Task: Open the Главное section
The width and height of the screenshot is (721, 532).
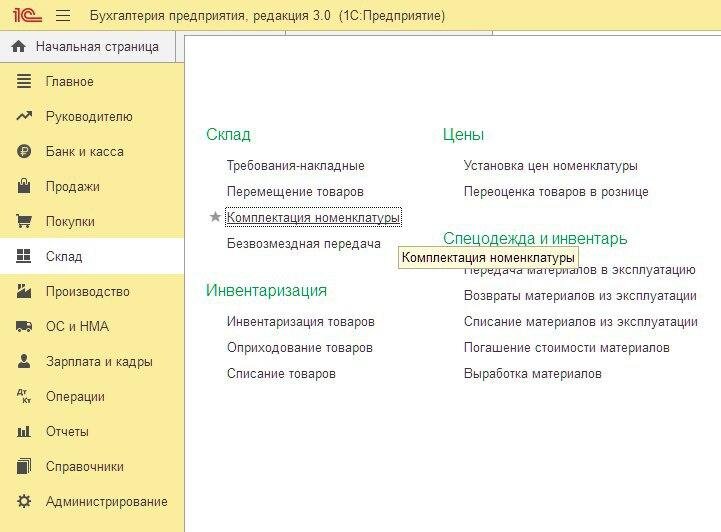Action: [x=69, y=81]
